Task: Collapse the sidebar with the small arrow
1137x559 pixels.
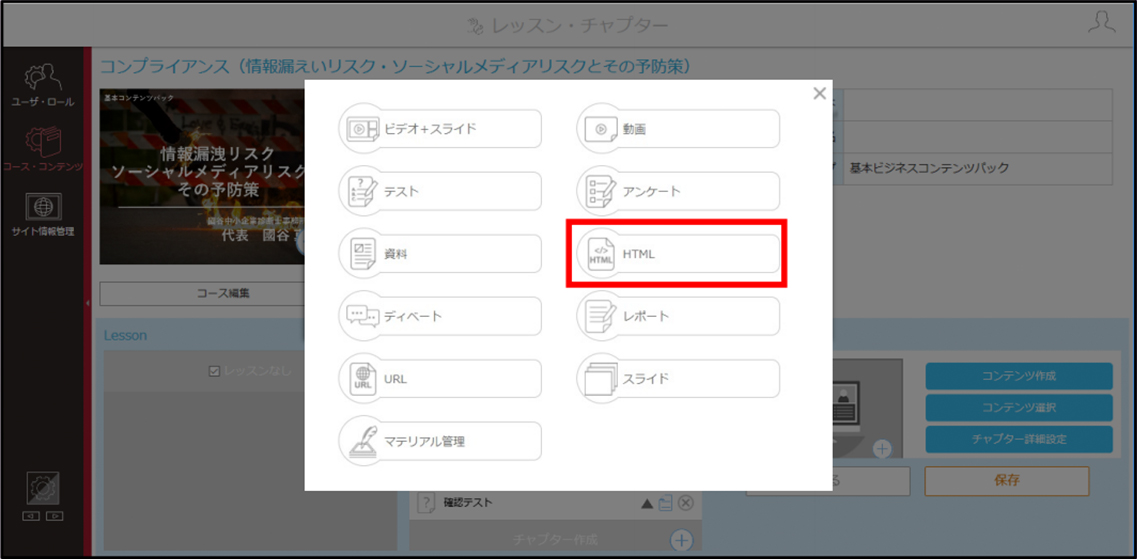Action: click(x=87, y=303)
